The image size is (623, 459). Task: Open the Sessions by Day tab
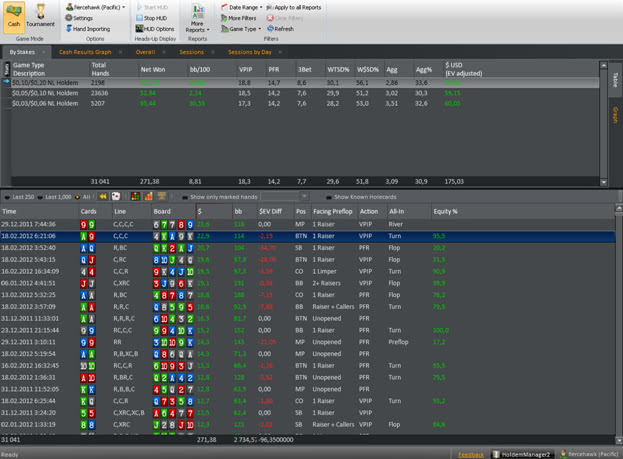click(x=250, y=52)
